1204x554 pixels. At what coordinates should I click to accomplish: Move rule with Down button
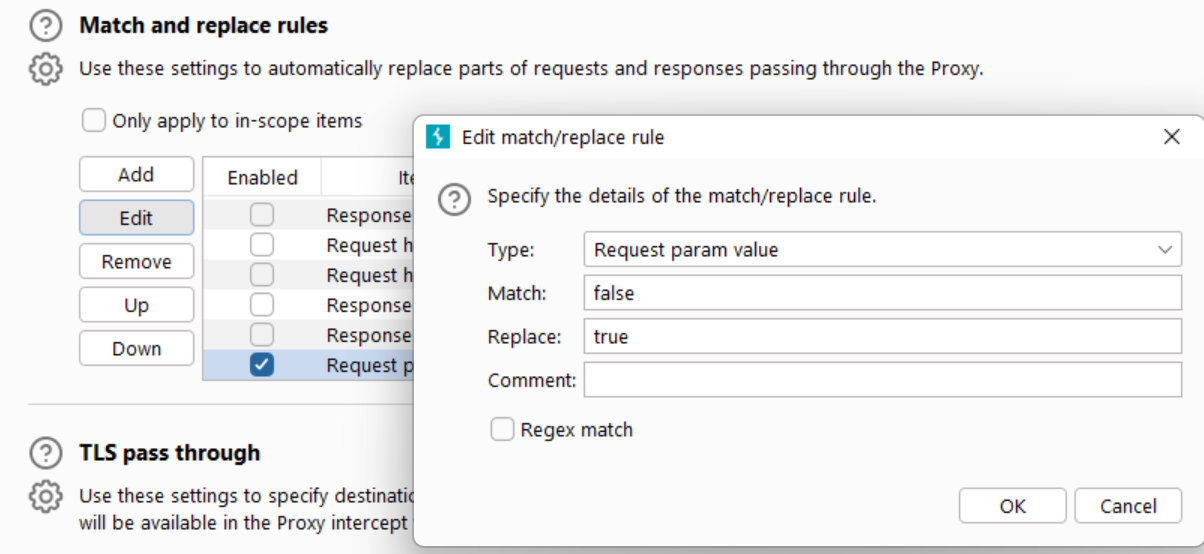click(136, 349)
